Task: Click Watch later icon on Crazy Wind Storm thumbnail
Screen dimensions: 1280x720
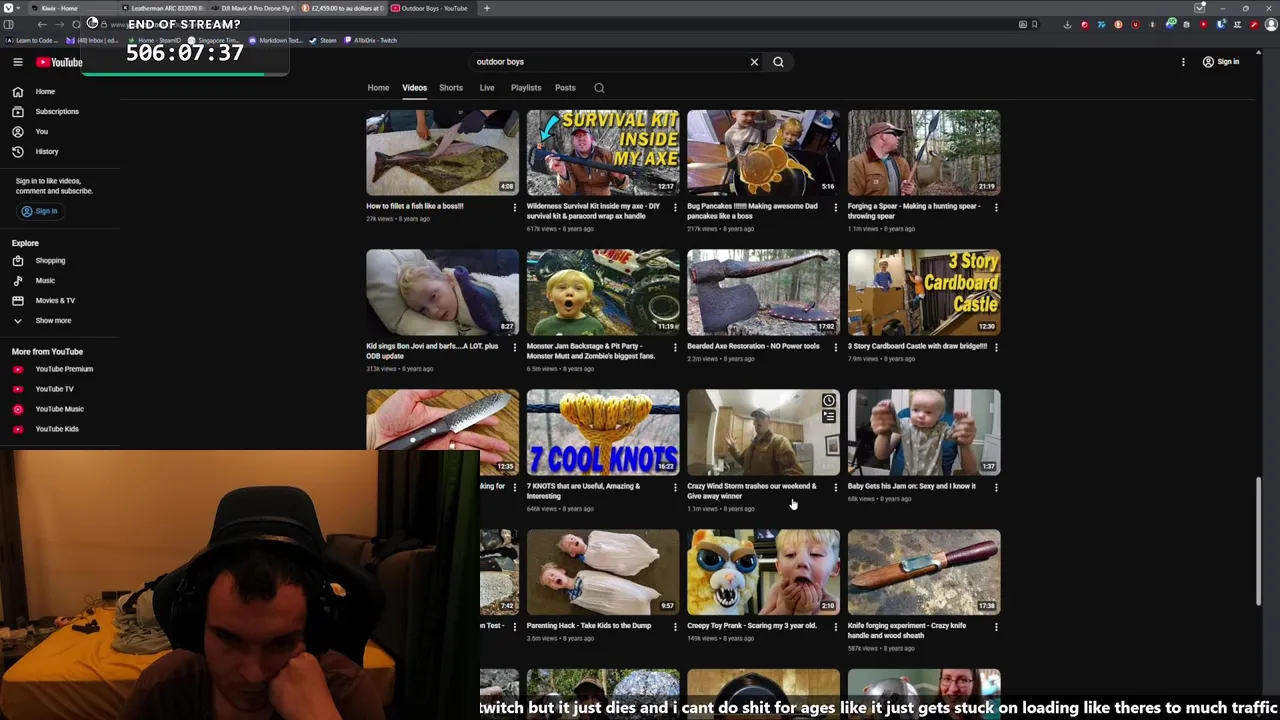Action: [x=829, y=401]
